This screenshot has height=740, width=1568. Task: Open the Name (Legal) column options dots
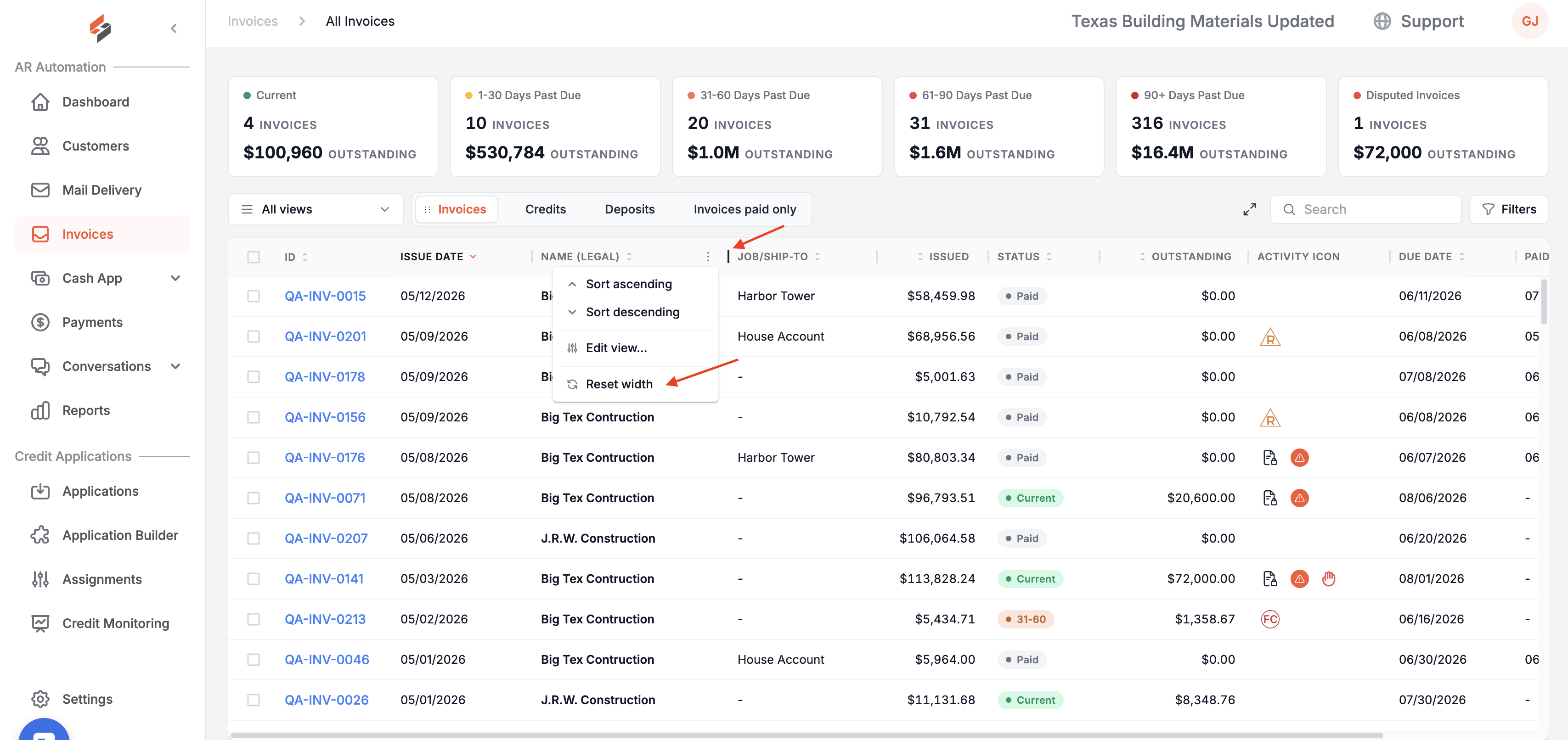[708, 257]
